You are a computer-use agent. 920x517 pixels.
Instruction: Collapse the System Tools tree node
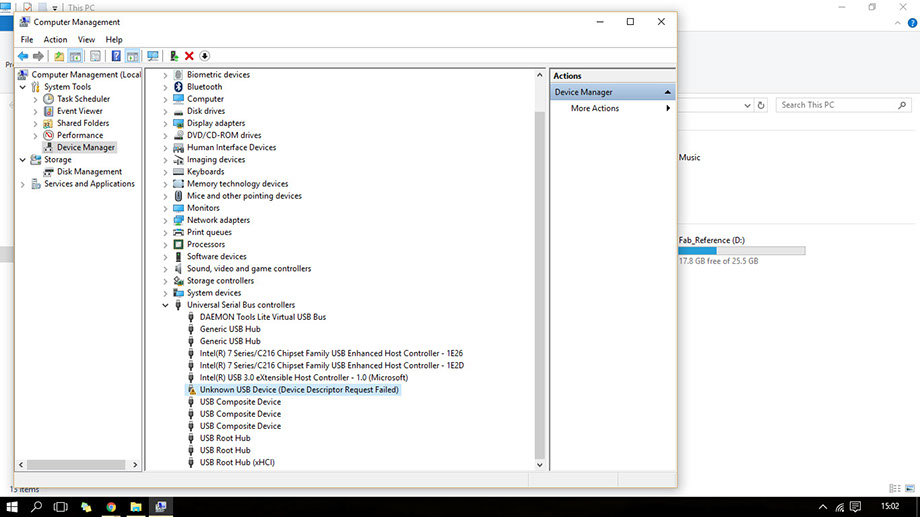23,87
